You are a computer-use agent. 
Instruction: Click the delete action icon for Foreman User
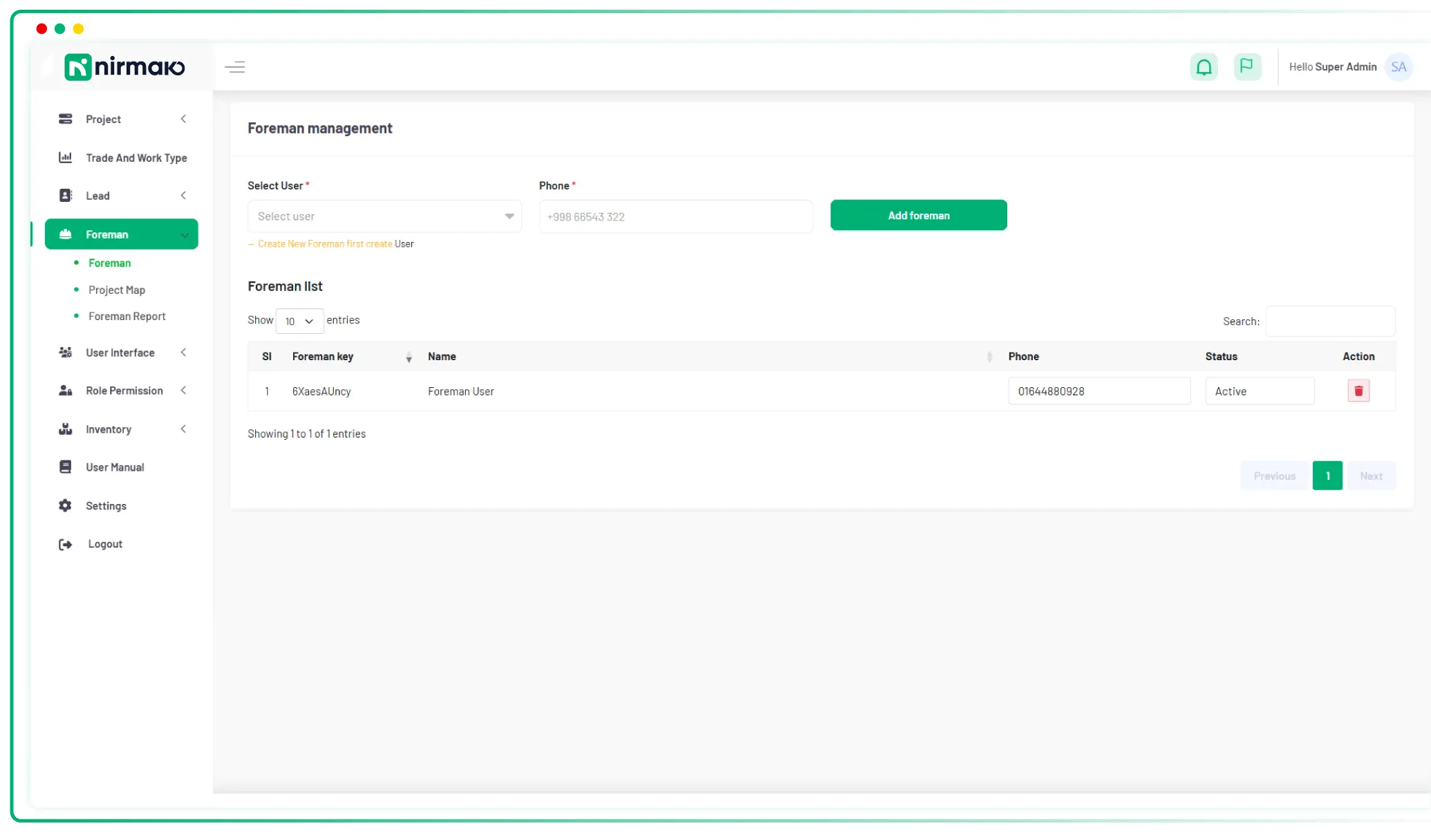click(x=1358, y=390)
